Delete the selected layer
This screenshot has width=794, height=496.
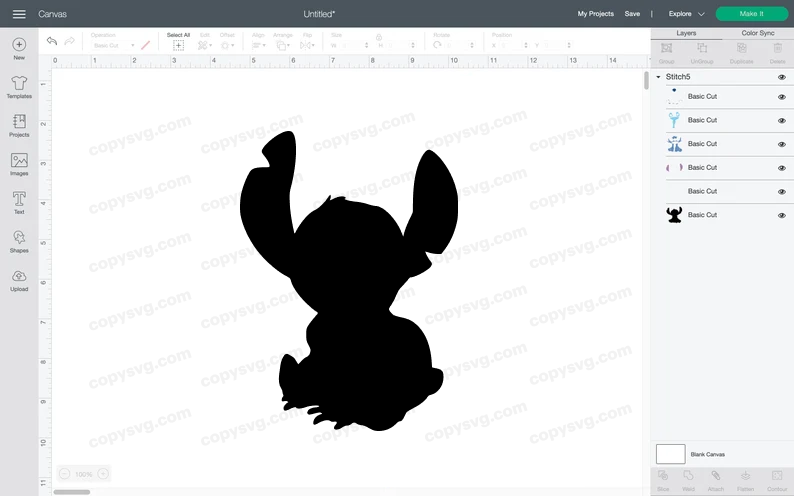[x=777, y=53]
